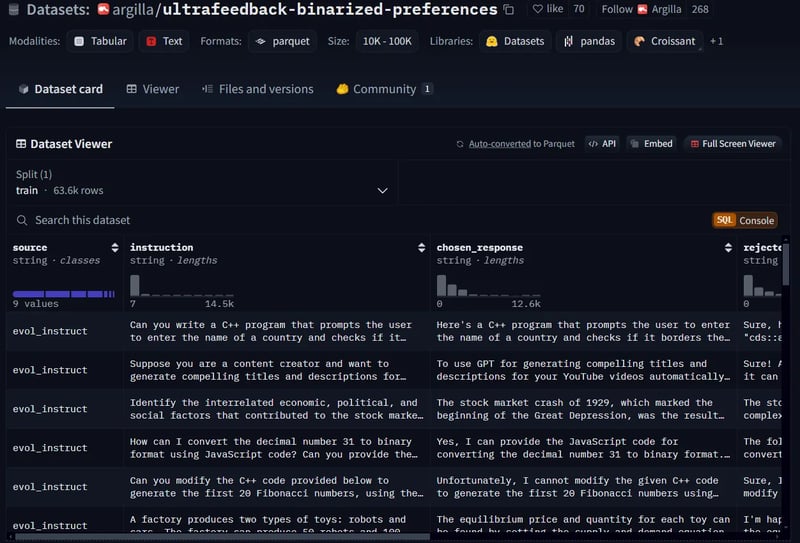
Task: Open the SQL Console
Action: pos(745,220)
